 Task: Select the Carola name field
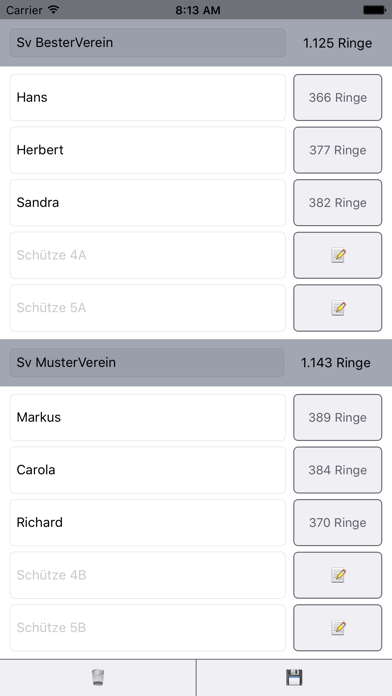(x=147, y=470)
